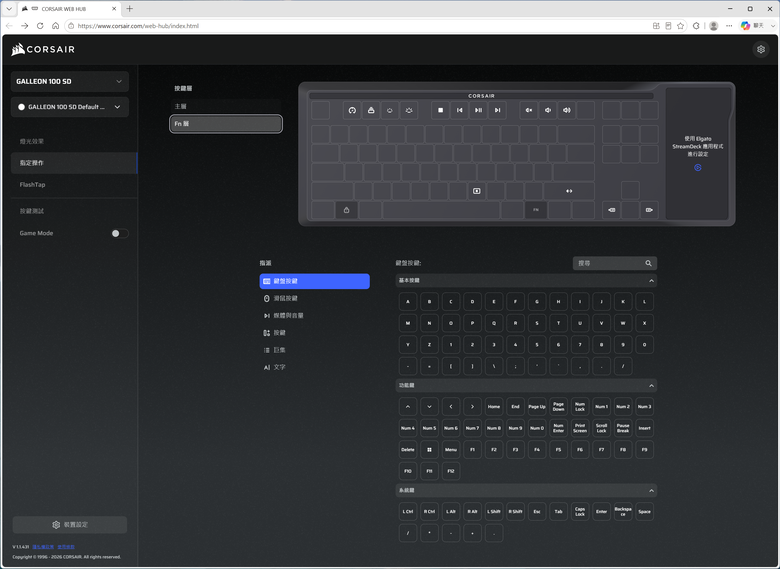Screen dimensions: 780x569
Task: Click the Home key button
Action: point(493,407)
